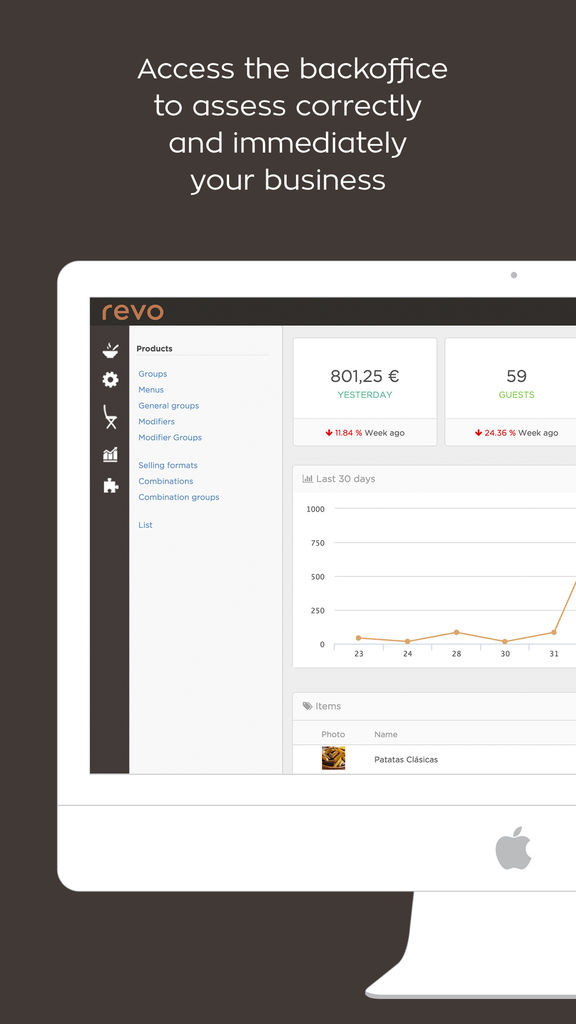Click the chart data point for day 31

(x=554, y=632)
